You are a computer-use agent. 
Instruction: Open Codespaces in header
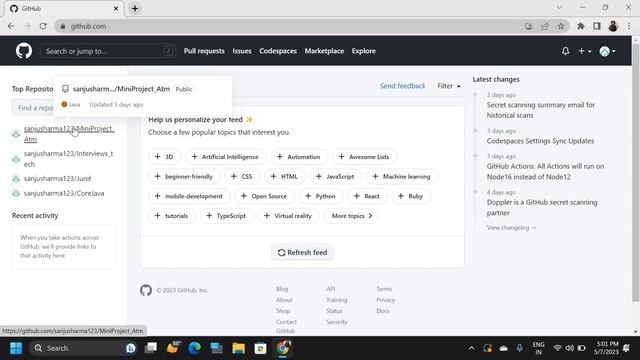point(278,51)
